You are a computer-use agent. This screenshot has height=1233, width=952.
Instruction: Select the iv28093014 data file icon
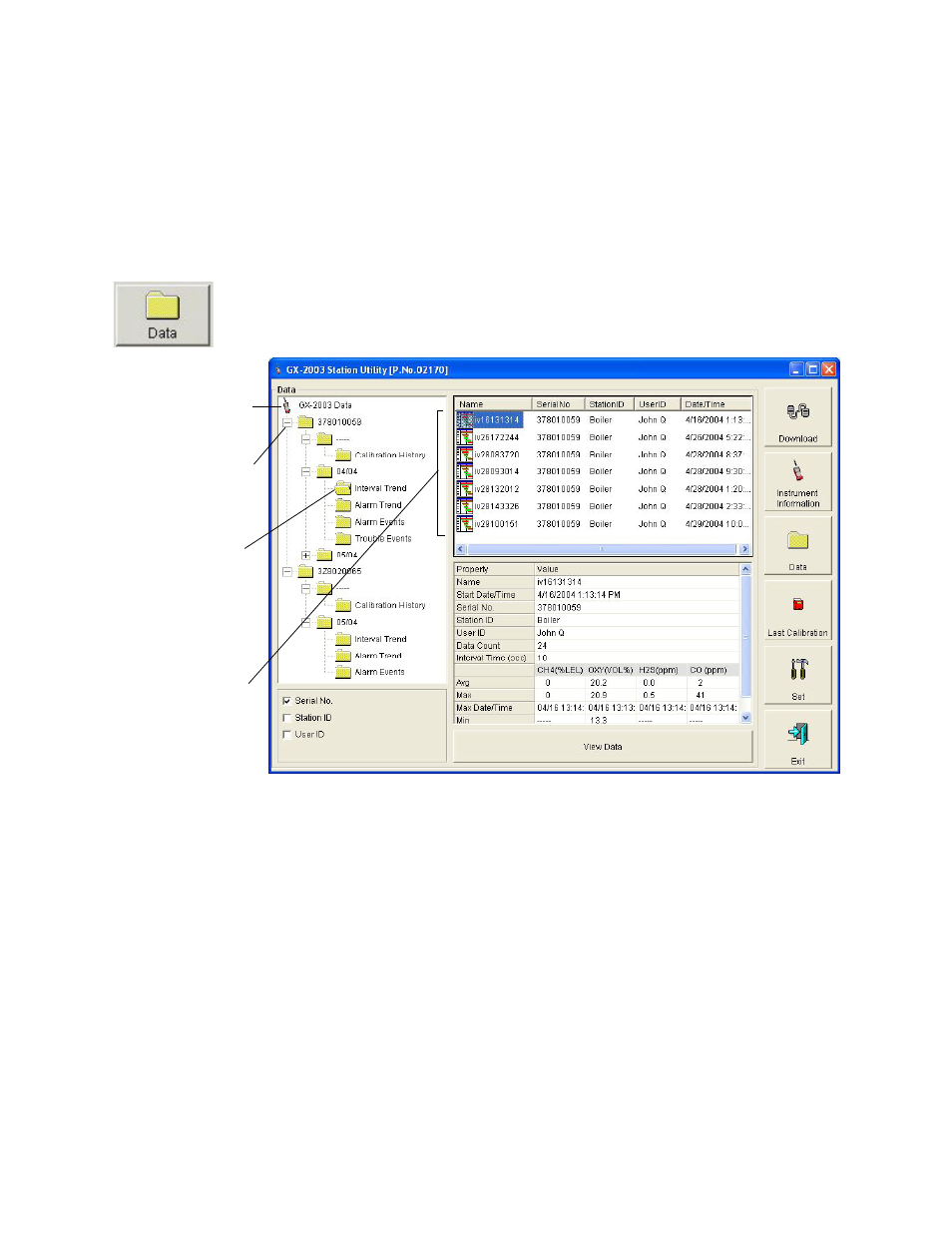point(465,471)
